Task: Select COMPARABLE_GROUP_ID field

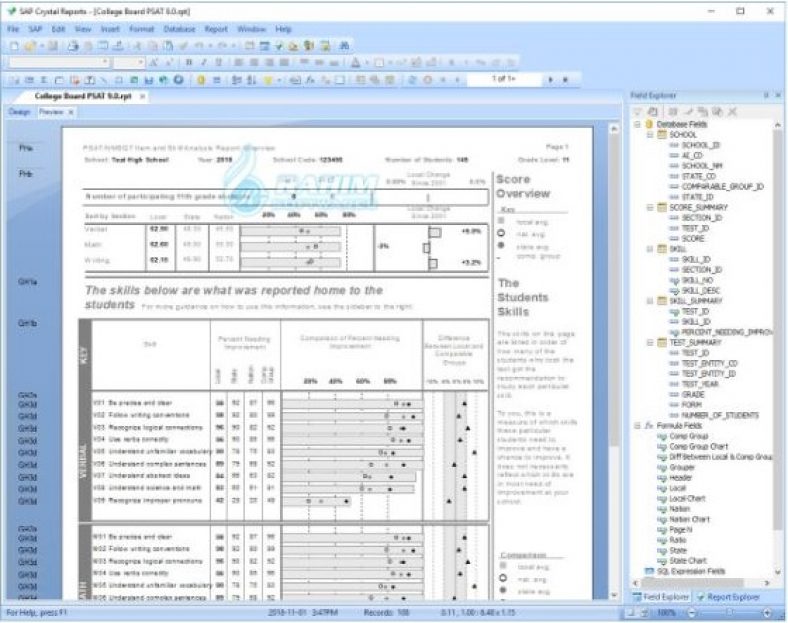Action: pyautogui.click(x=722, y=186)
